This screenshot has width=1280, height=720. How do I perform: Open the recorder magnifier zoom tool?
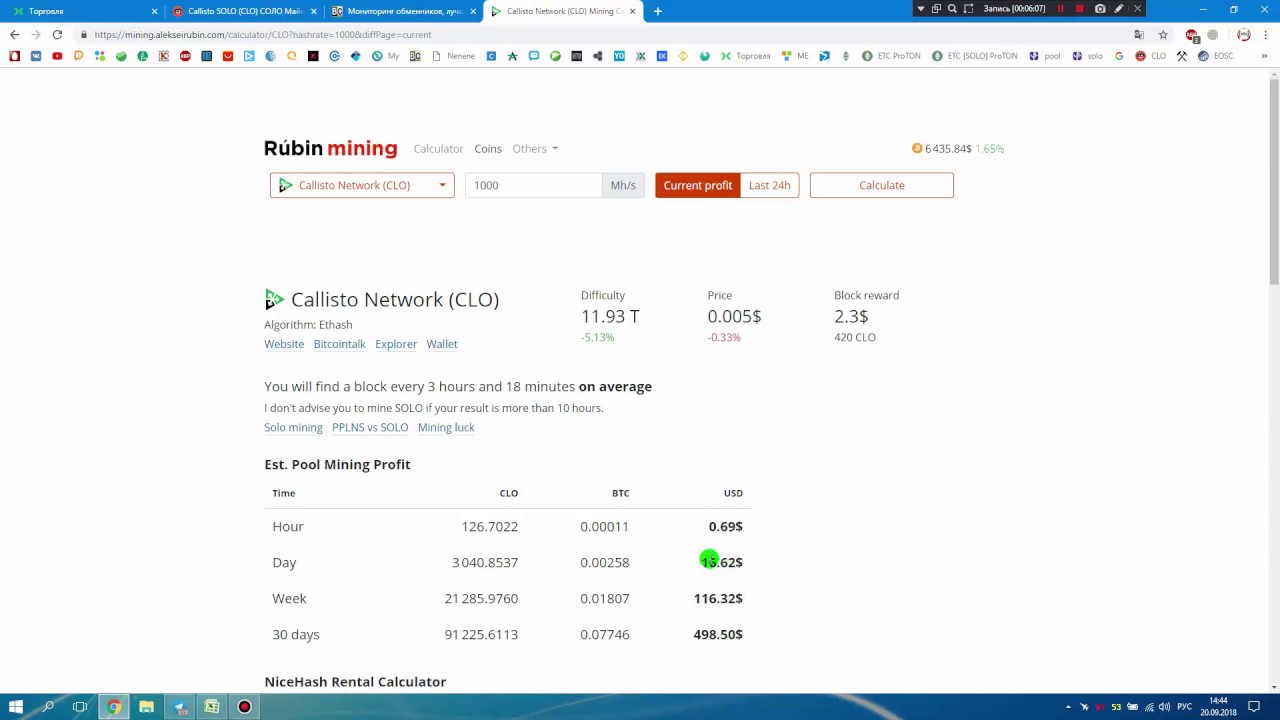952,9
